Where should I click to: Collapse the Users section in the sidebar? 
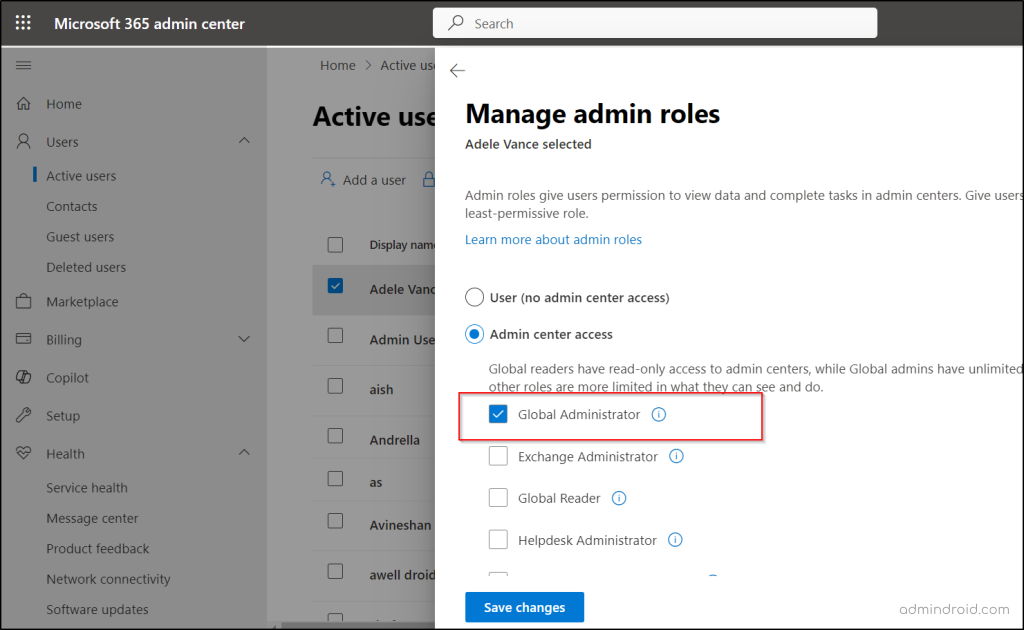click(x=244, y=141)
